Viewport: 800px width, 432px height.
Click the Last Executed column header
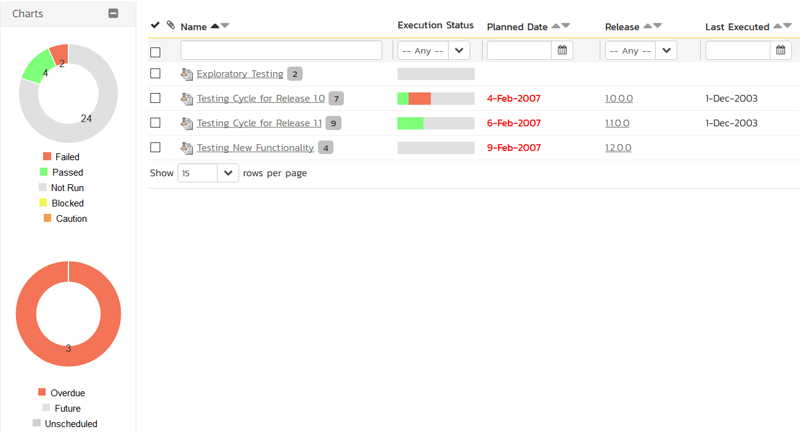pos(736,26)
